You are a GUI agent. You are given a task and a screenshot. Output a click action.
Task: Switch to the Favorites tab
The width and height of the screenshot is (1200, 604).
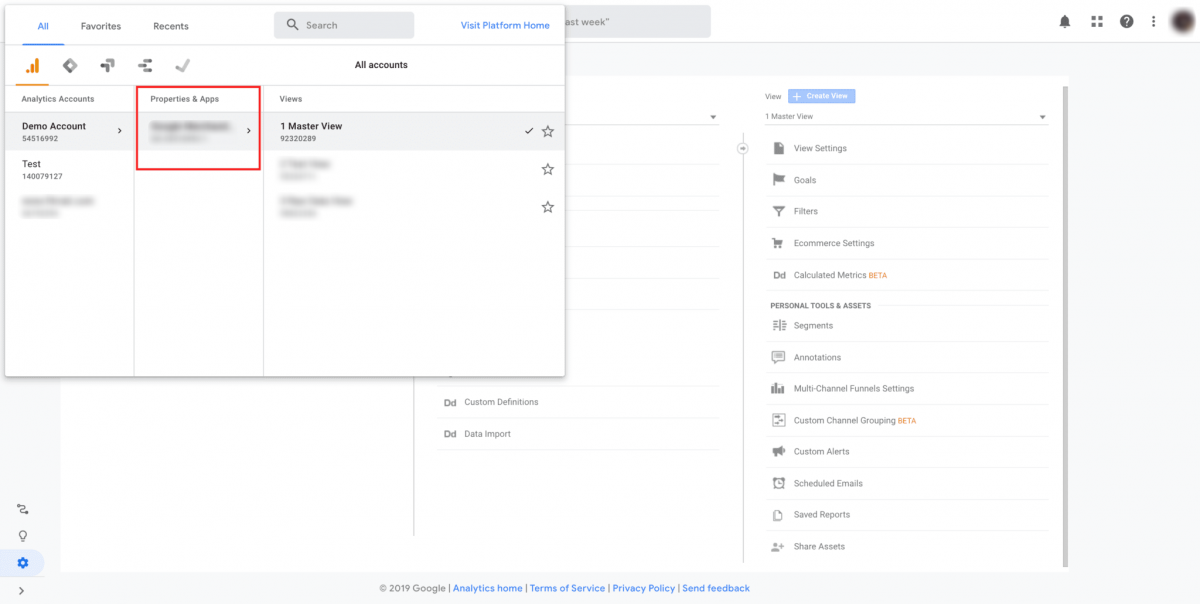pos(101,26)
